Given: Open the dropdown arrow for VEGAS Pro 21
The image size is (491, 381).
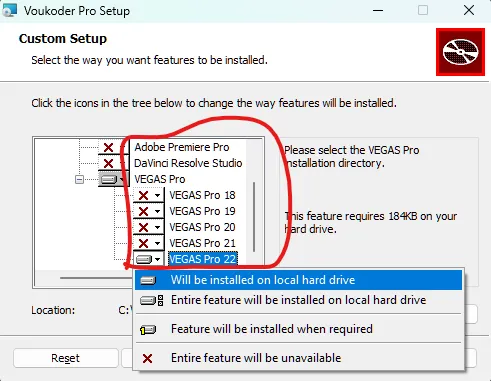Looking at the screenshot, I should coord(157,243).
